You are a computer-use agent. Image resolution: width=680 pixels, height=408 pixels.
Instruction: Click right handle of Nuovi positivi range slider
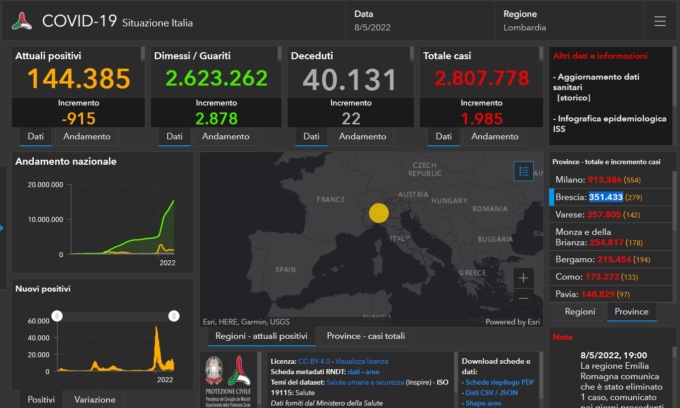click(x=174, y=316)
